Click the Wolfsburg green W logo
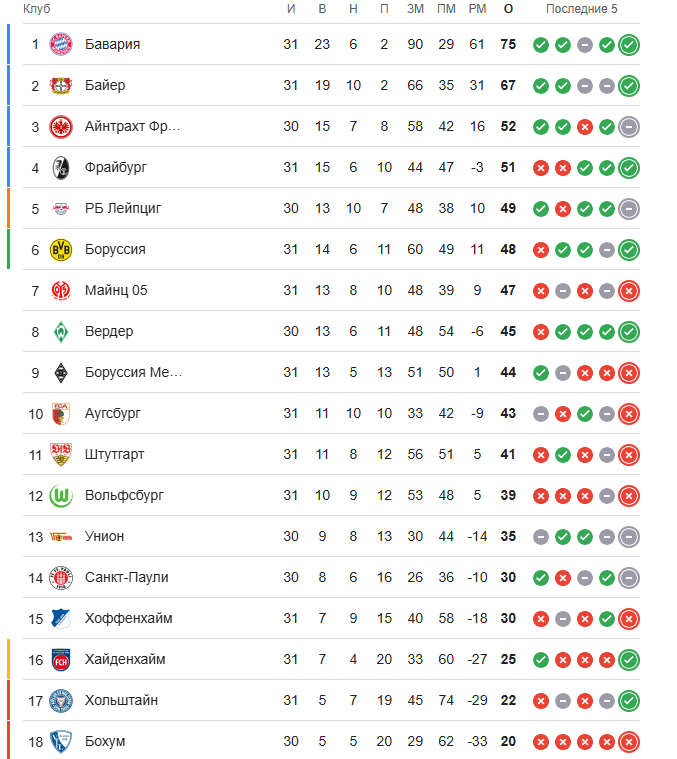Screen dimensions: 677x759 61,495
